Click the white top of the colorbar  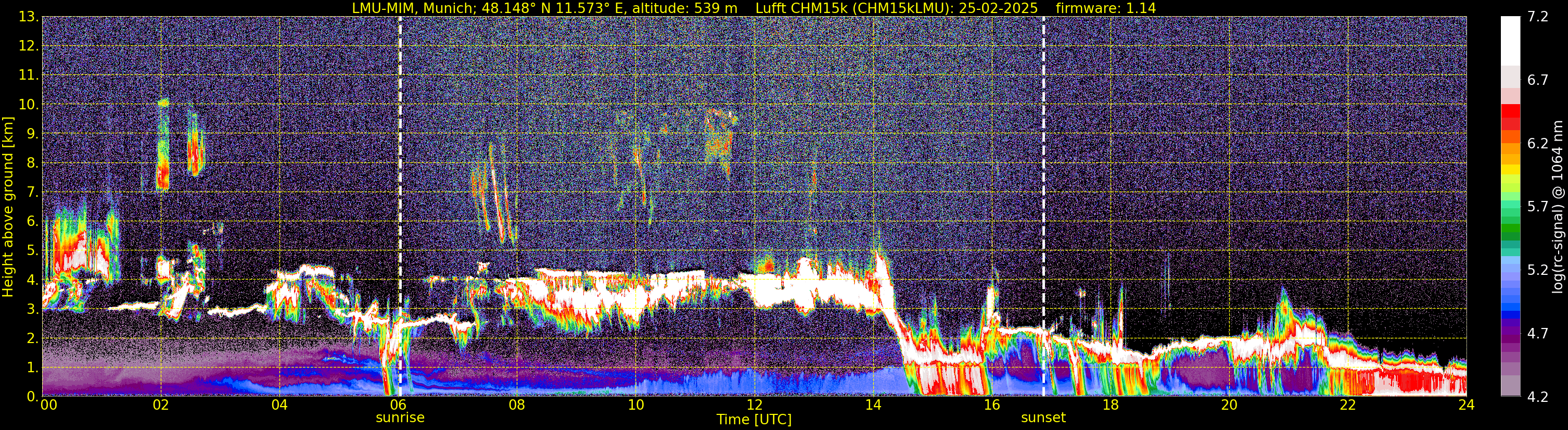point(1510,40)
